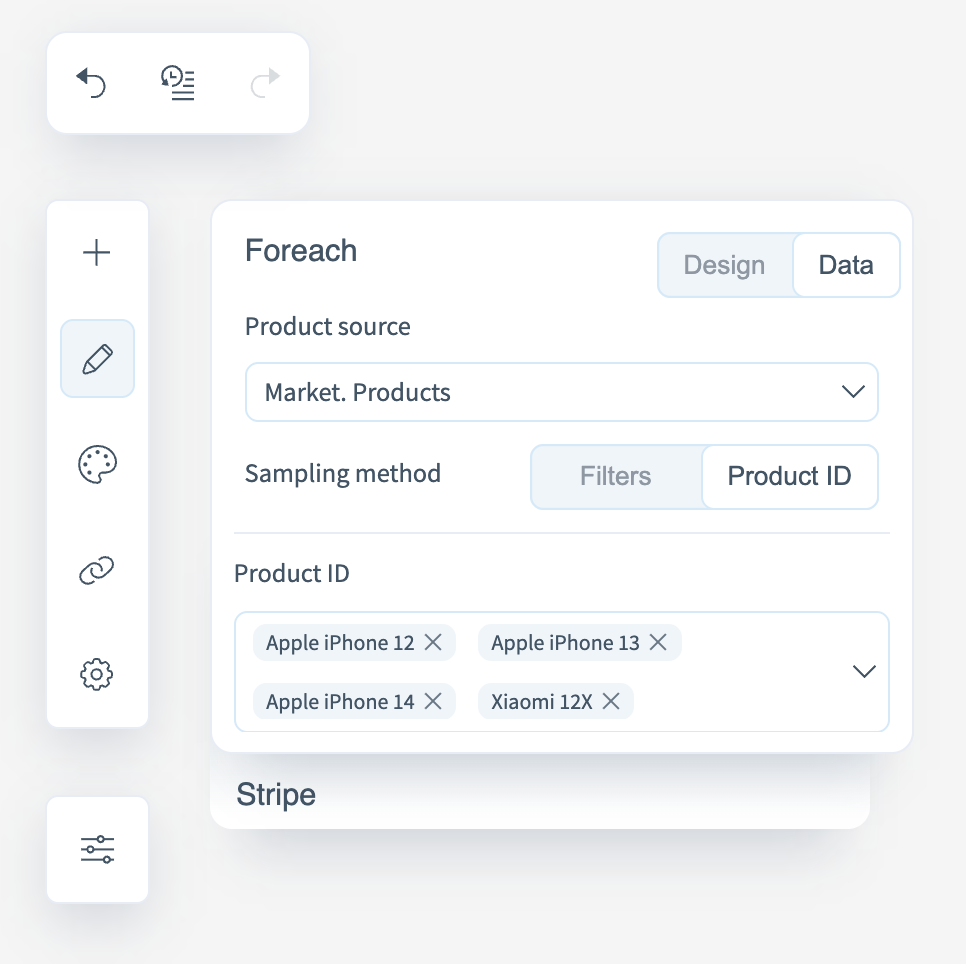Switch to the Design tab
Image resolution: width=966 pixels, height=964 pixels.
tap(724, 265)
